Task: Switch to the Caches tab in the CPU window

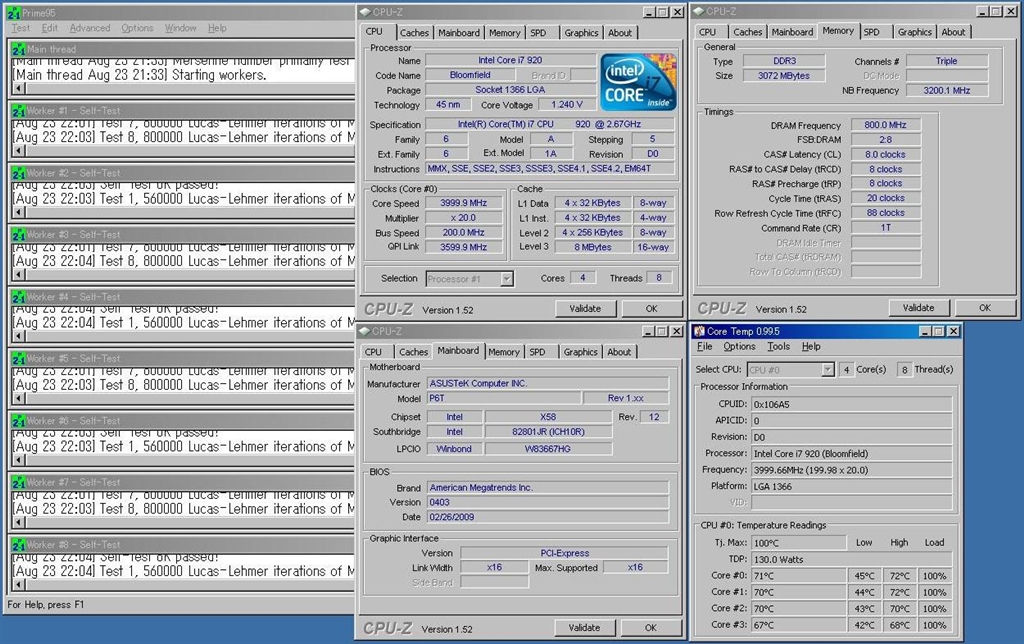Action: point(414,33)
